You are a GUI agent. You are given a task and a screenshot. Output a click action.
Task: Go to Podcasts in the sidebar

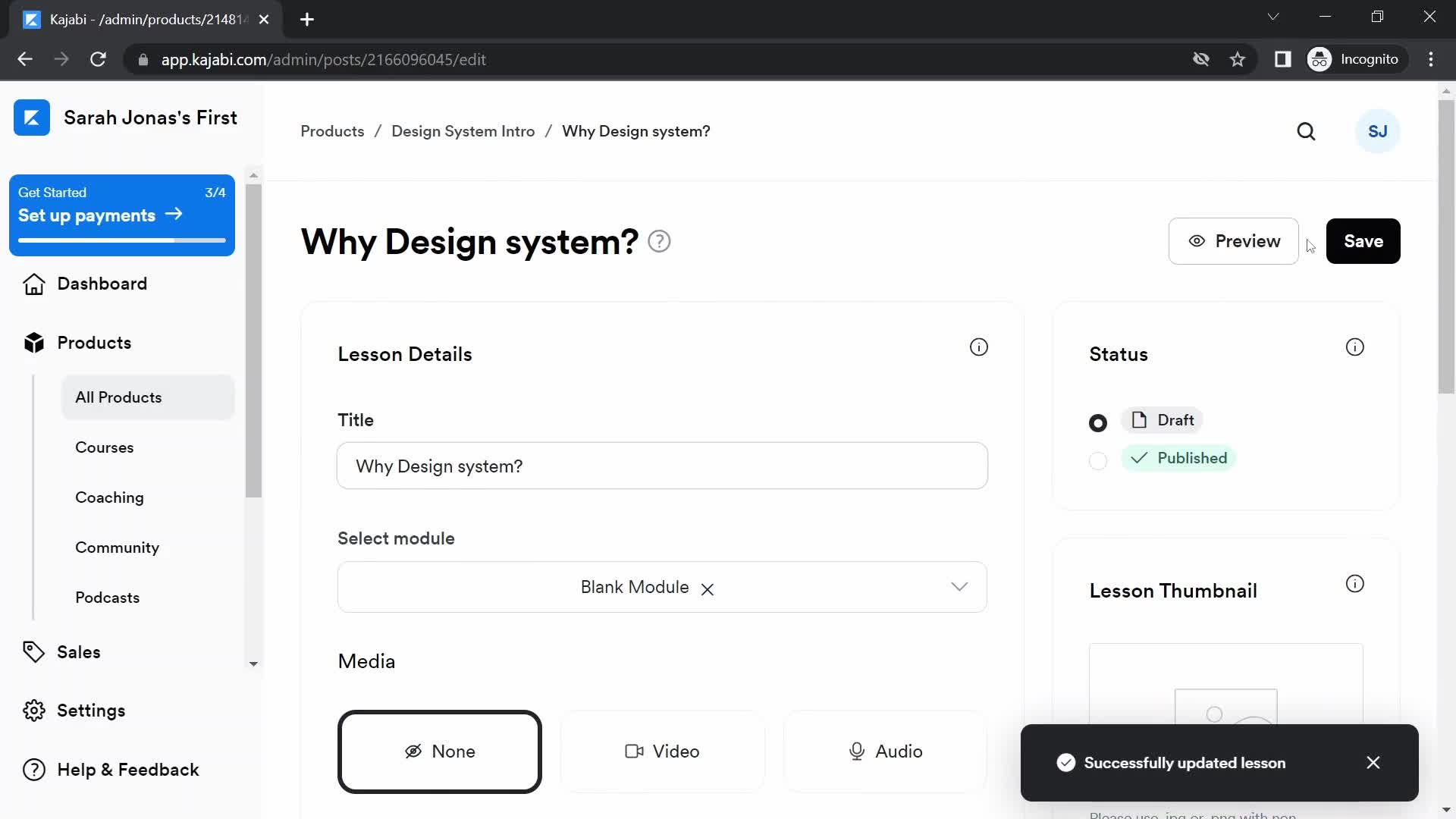[x=108, y=598]
